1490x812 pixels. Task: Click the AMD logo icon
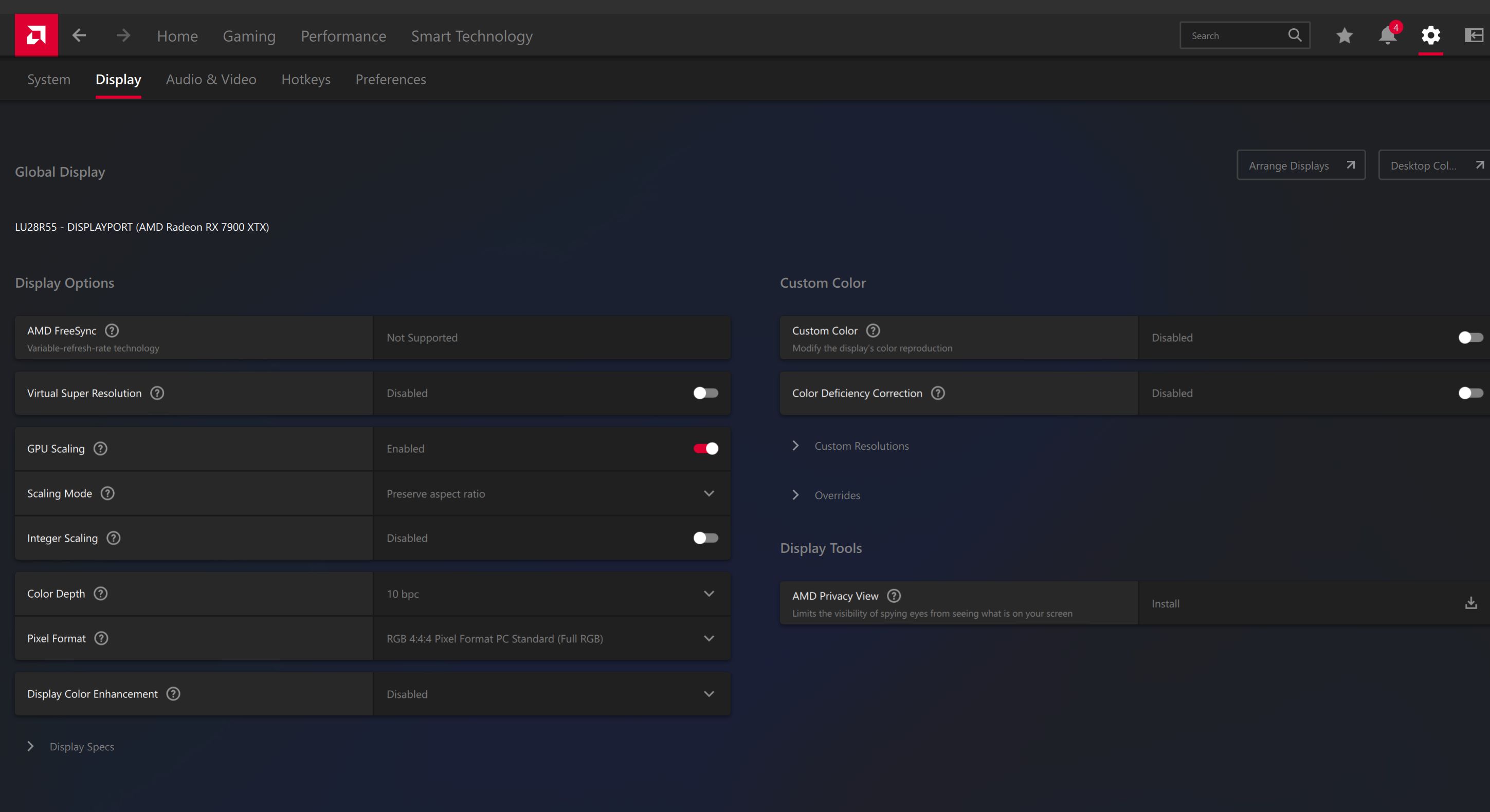[x=36, y=35]
